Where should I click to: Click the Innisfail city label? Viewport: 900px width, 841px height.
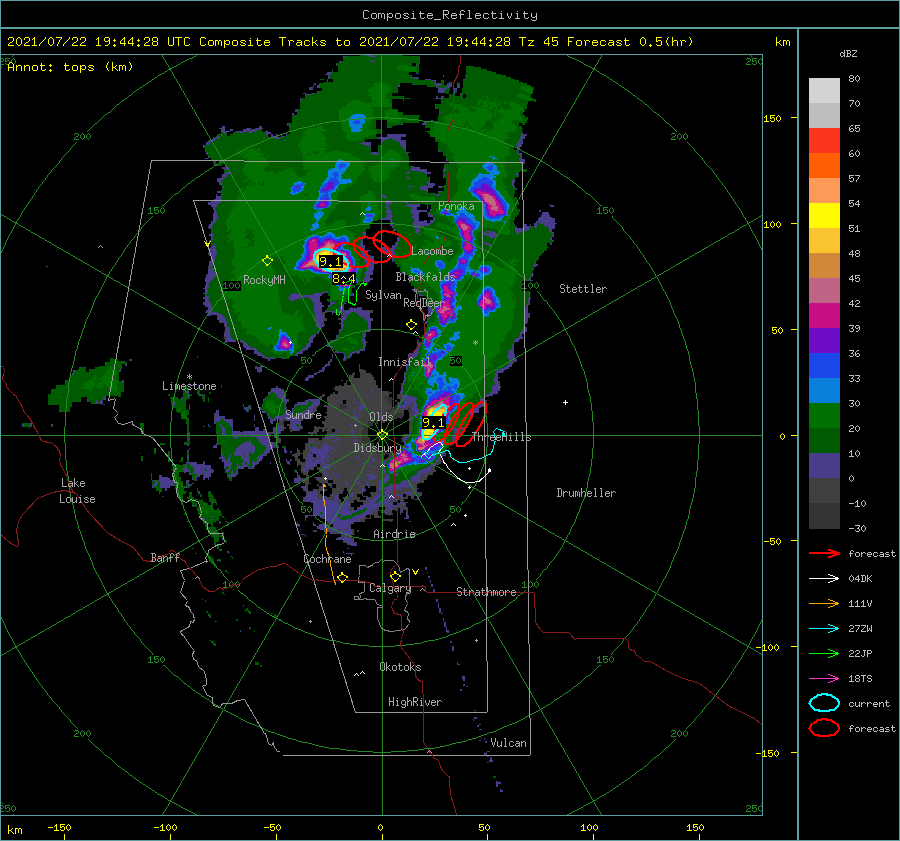tap(404, 362)
